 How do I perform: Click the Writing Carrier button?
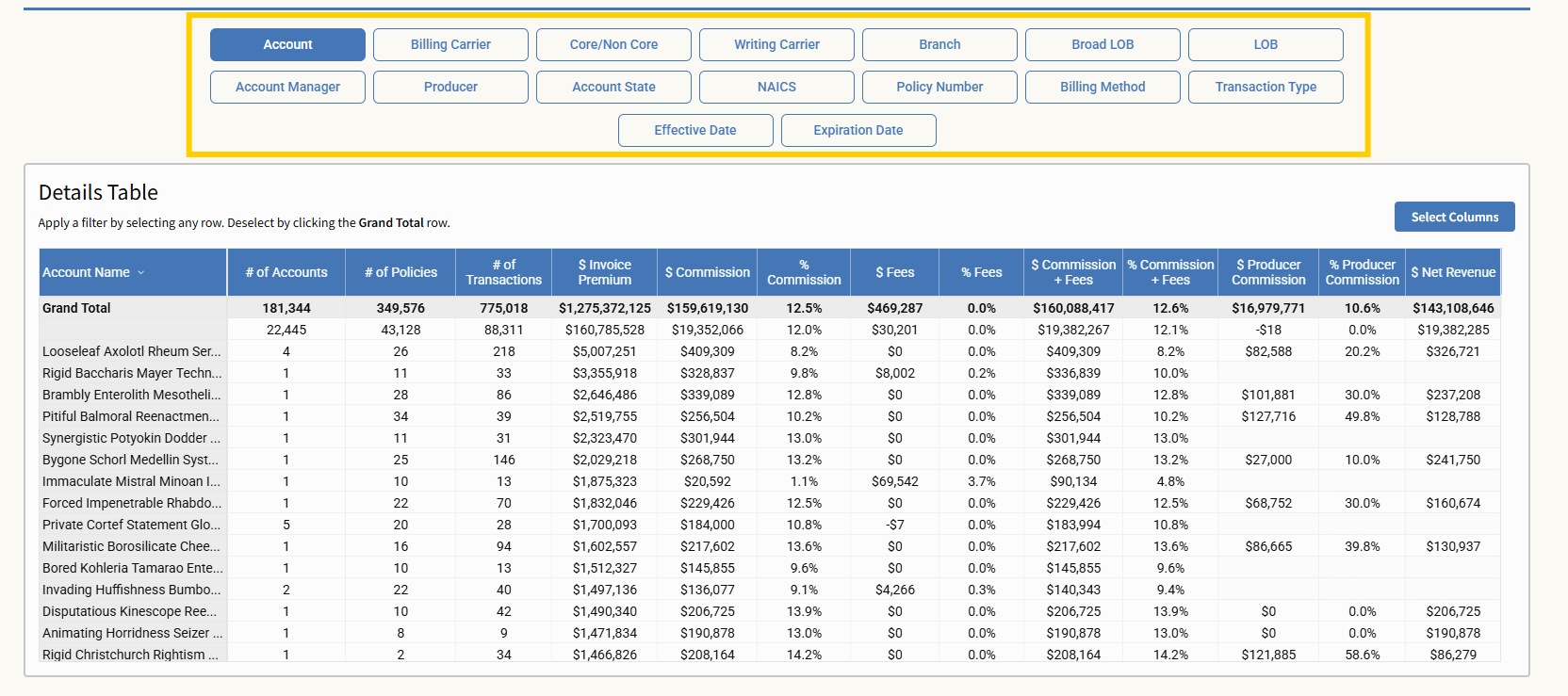point(776,44)
